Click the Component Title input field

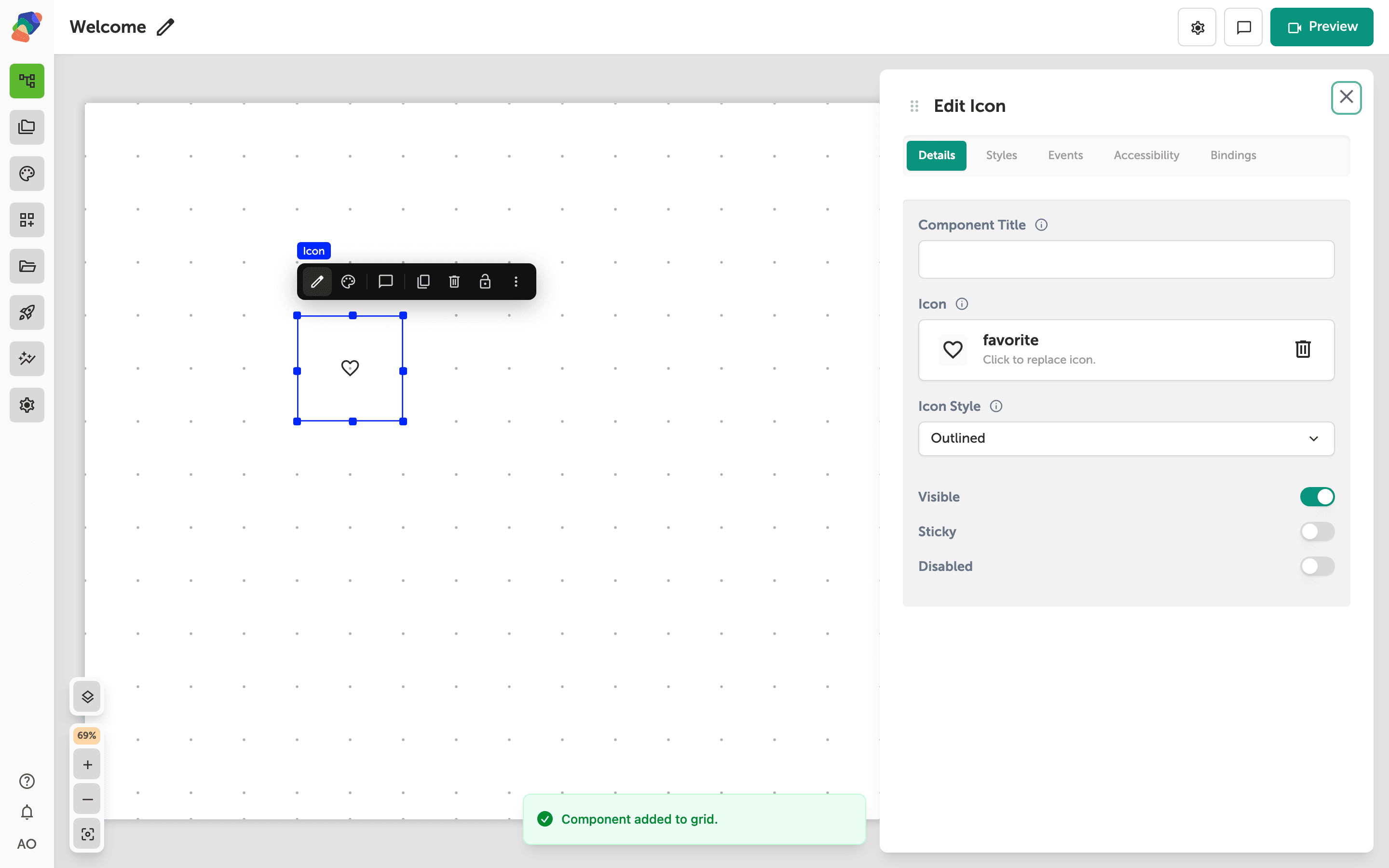tap(1126, 259)
